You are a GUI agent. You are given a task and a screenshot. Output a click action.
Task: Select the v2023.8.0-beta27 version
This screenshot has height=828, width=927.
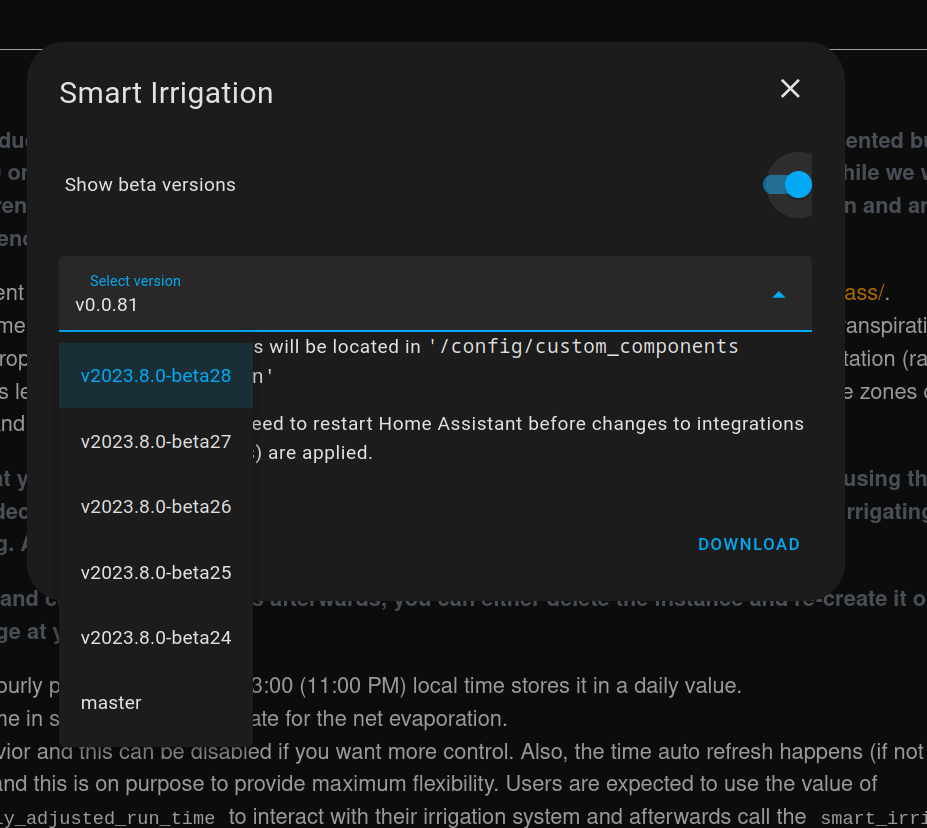155,441
